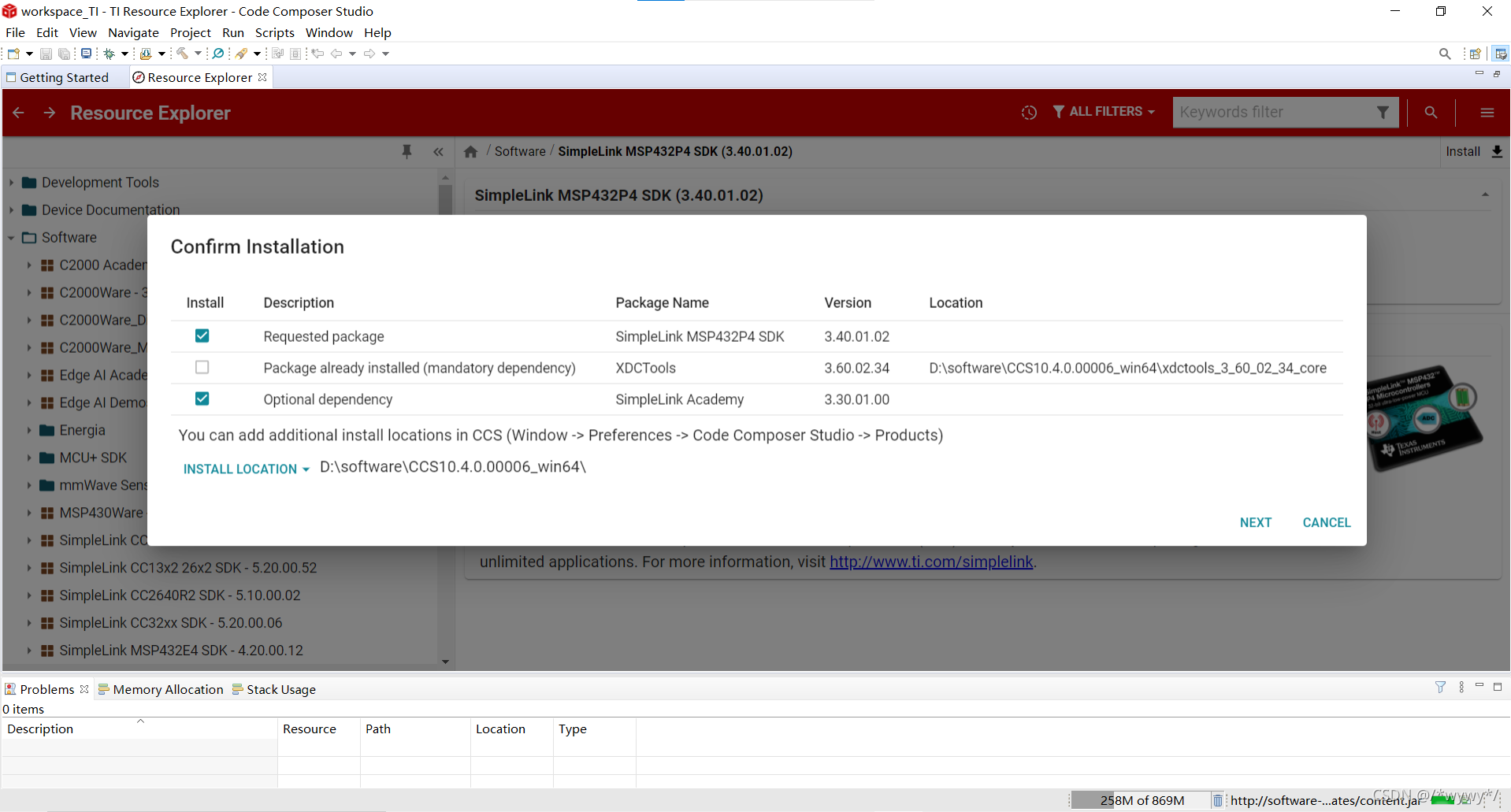Click the open JSON file folder icon
This screenshot has height=812, width=1511.
click(x=145, y=54)
